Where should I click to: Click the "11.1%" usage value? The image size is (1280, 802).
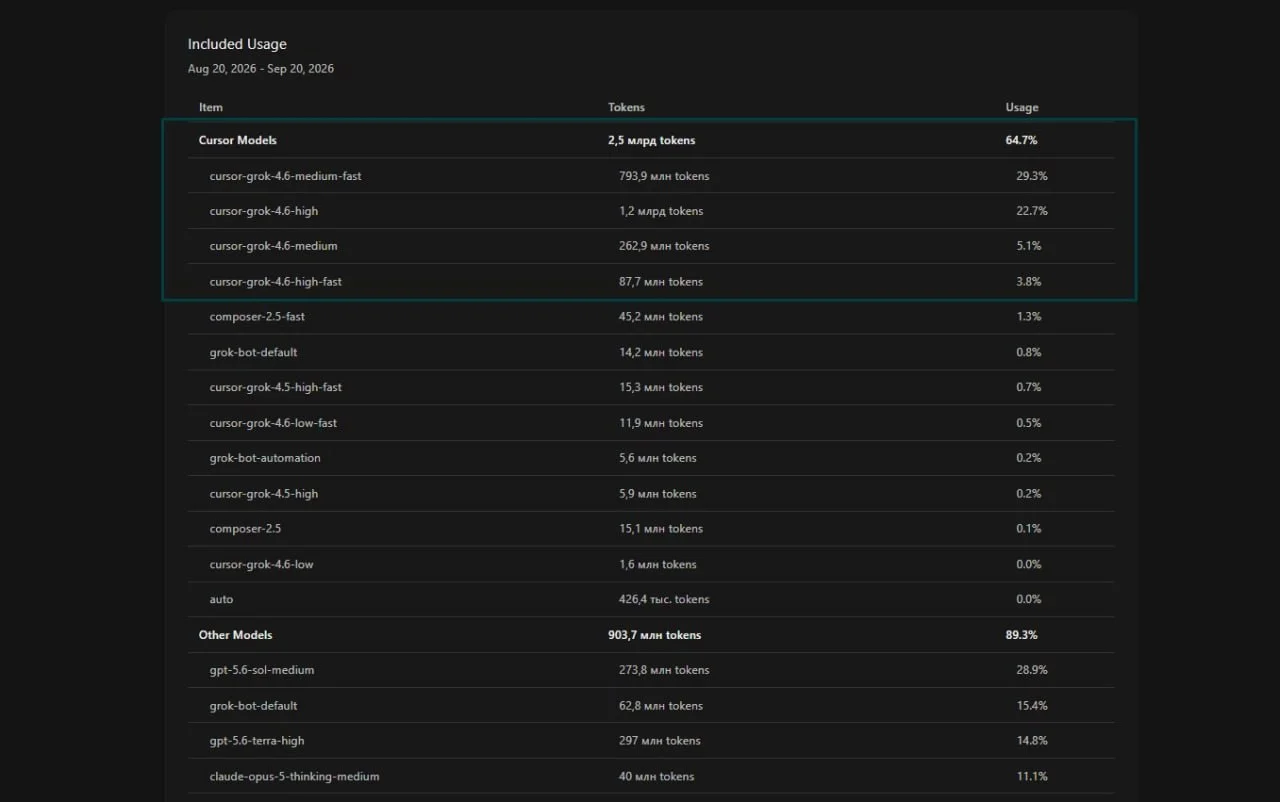(1032, 776)
